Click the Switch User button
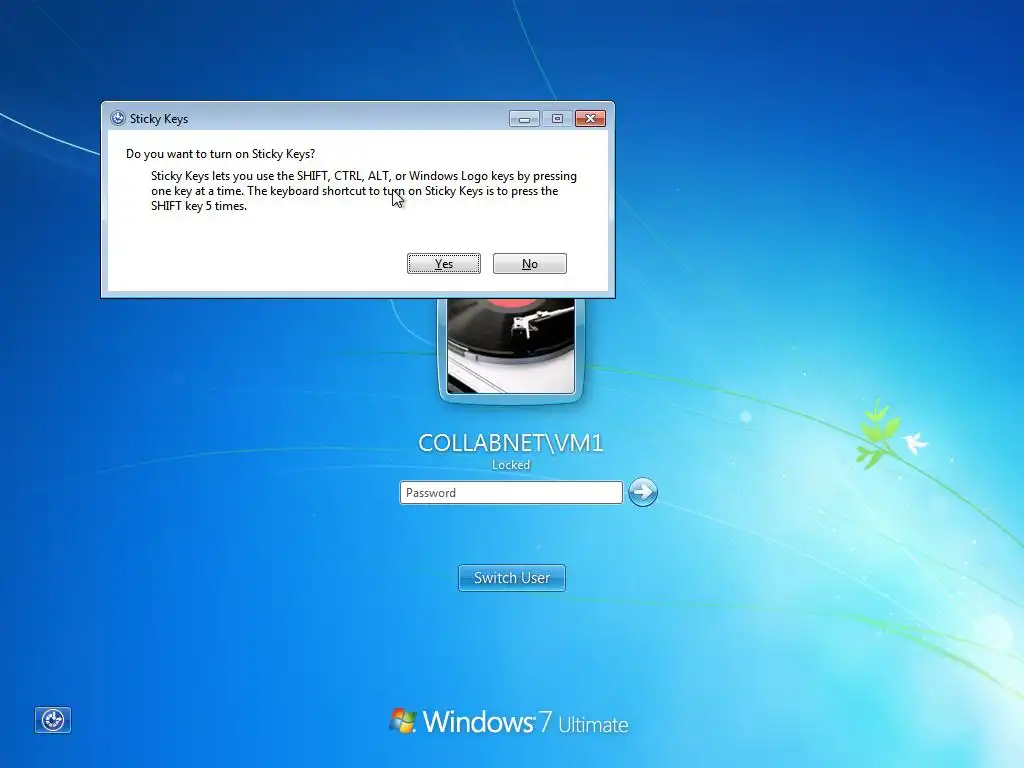Image resolution: width=1024 pixels, height=768 pixels. 512,578
